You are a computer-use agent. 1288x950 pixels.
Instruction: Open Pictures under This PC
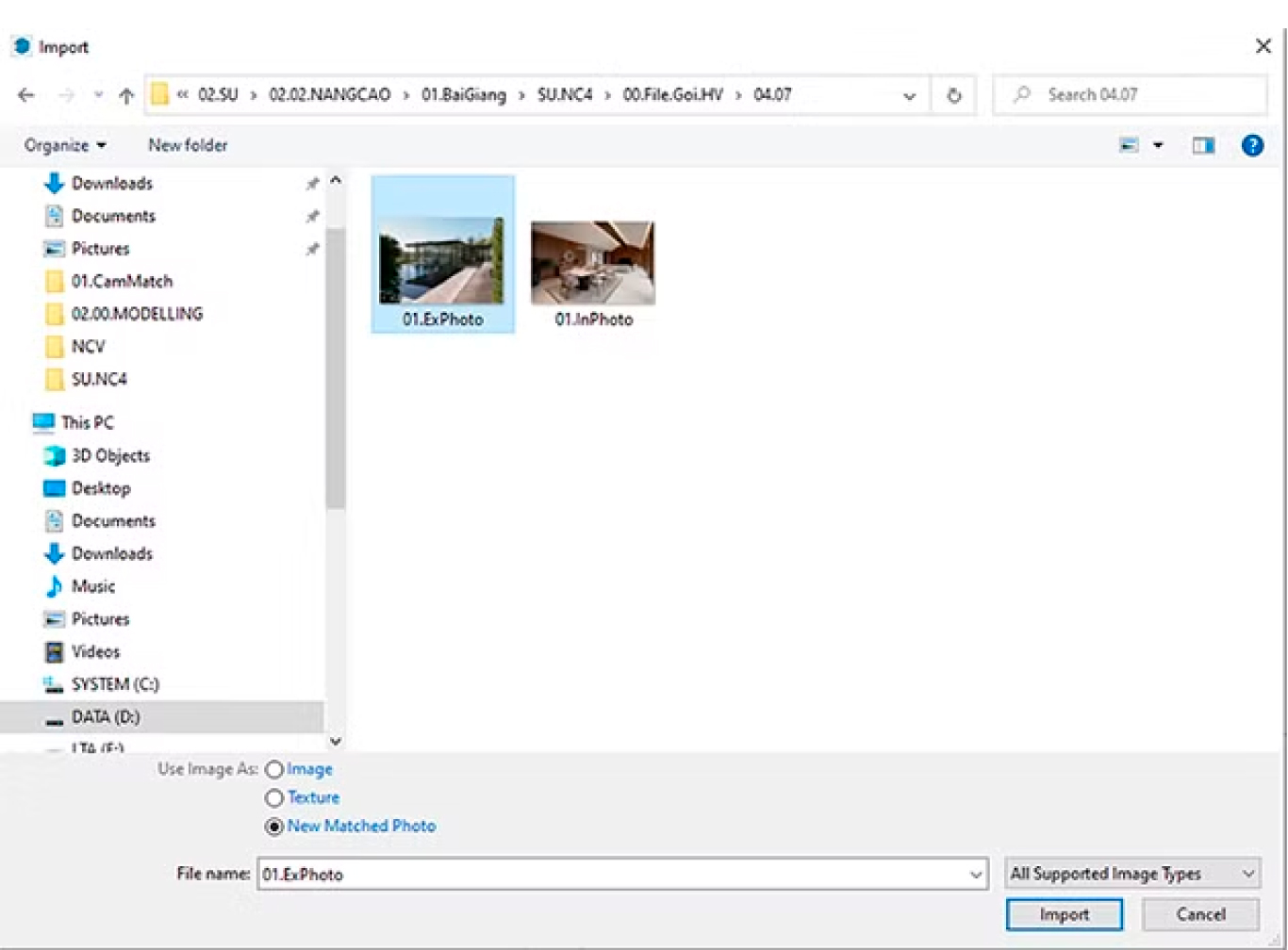coord(101,618)
